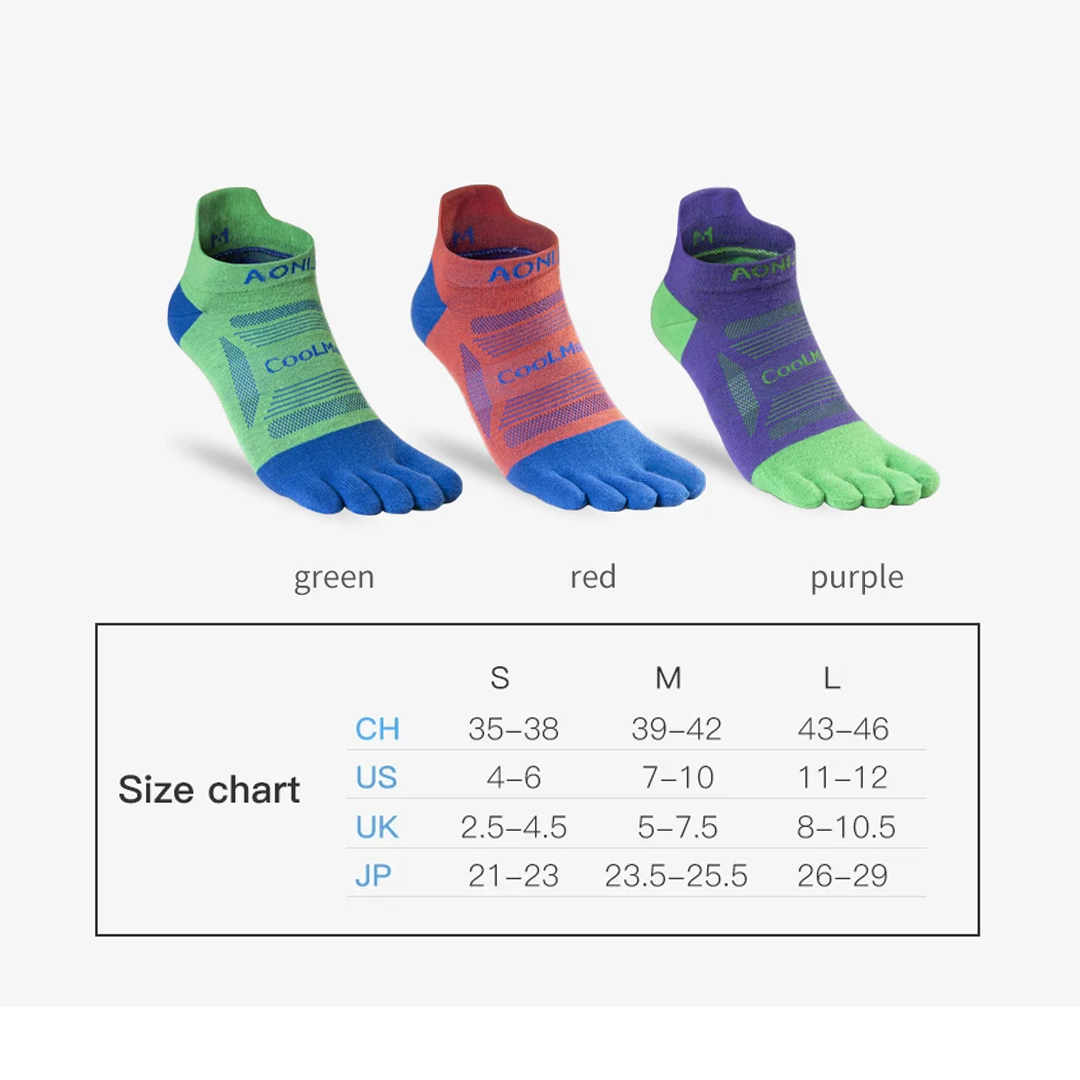
Task: Click the JP row label
Action: pyautogui.click(x=373, y=876)
